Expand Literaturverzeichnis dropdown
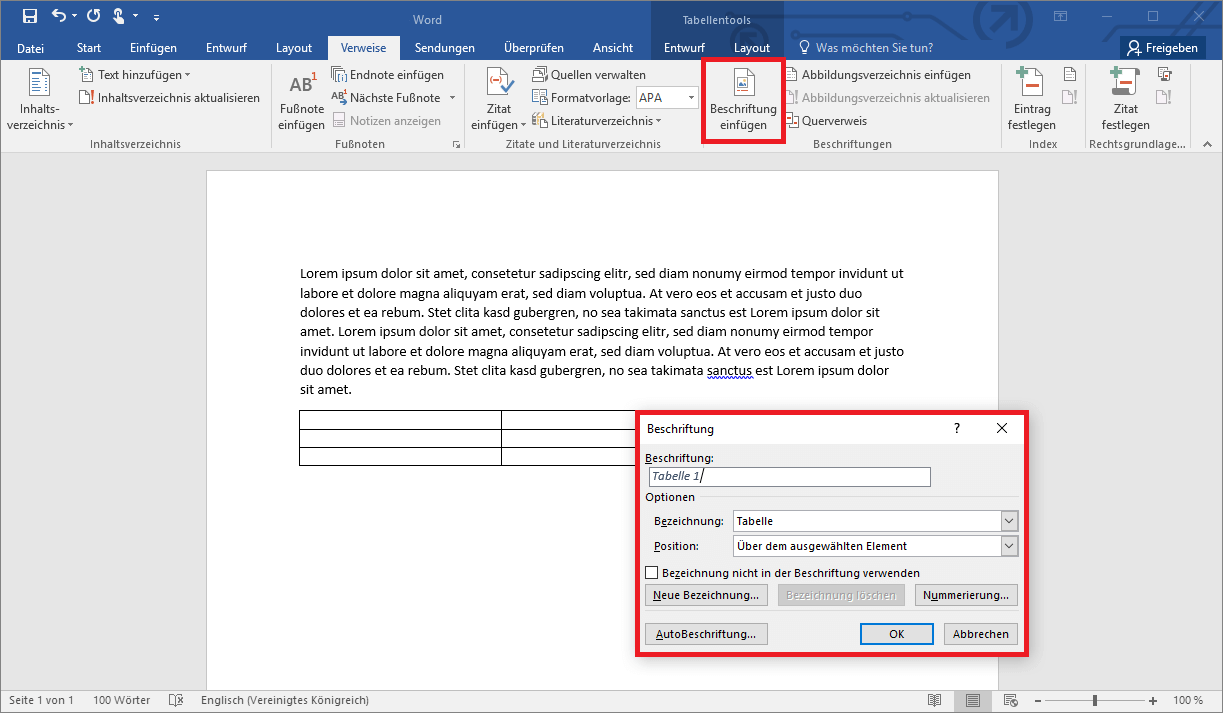 pos(659,121)
